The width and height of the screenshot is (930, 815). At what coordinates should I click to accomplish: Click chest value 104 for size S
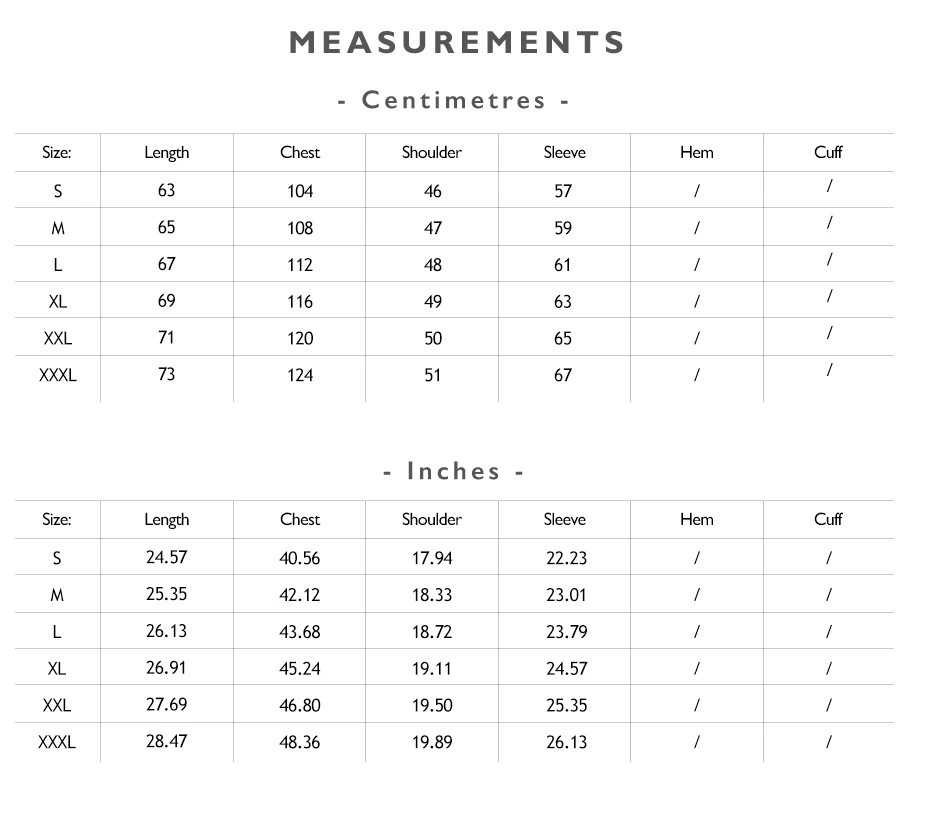300,192
